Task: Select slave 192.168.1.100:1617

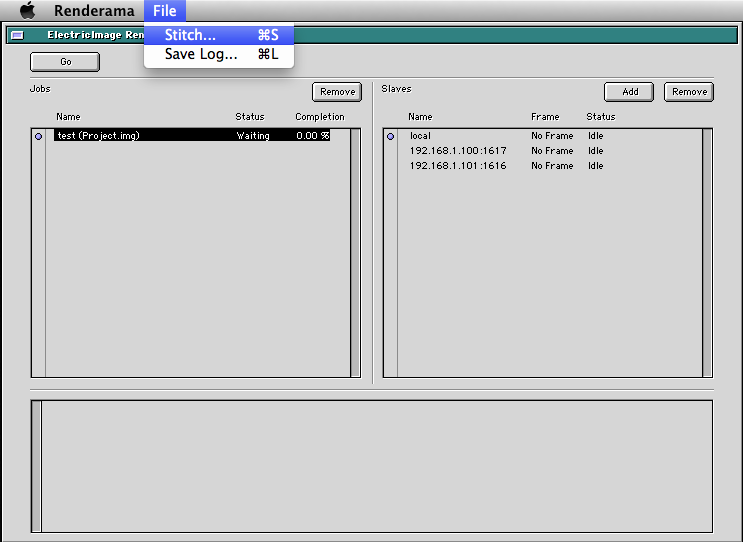Action: 458,151
